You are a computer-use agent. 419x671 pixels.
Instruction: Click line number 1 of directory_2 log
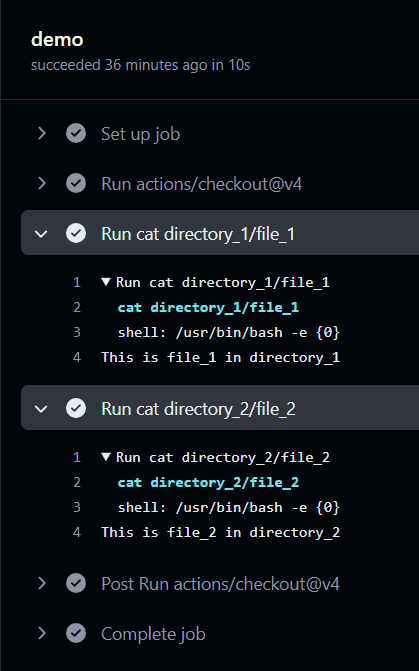point(77,457)
